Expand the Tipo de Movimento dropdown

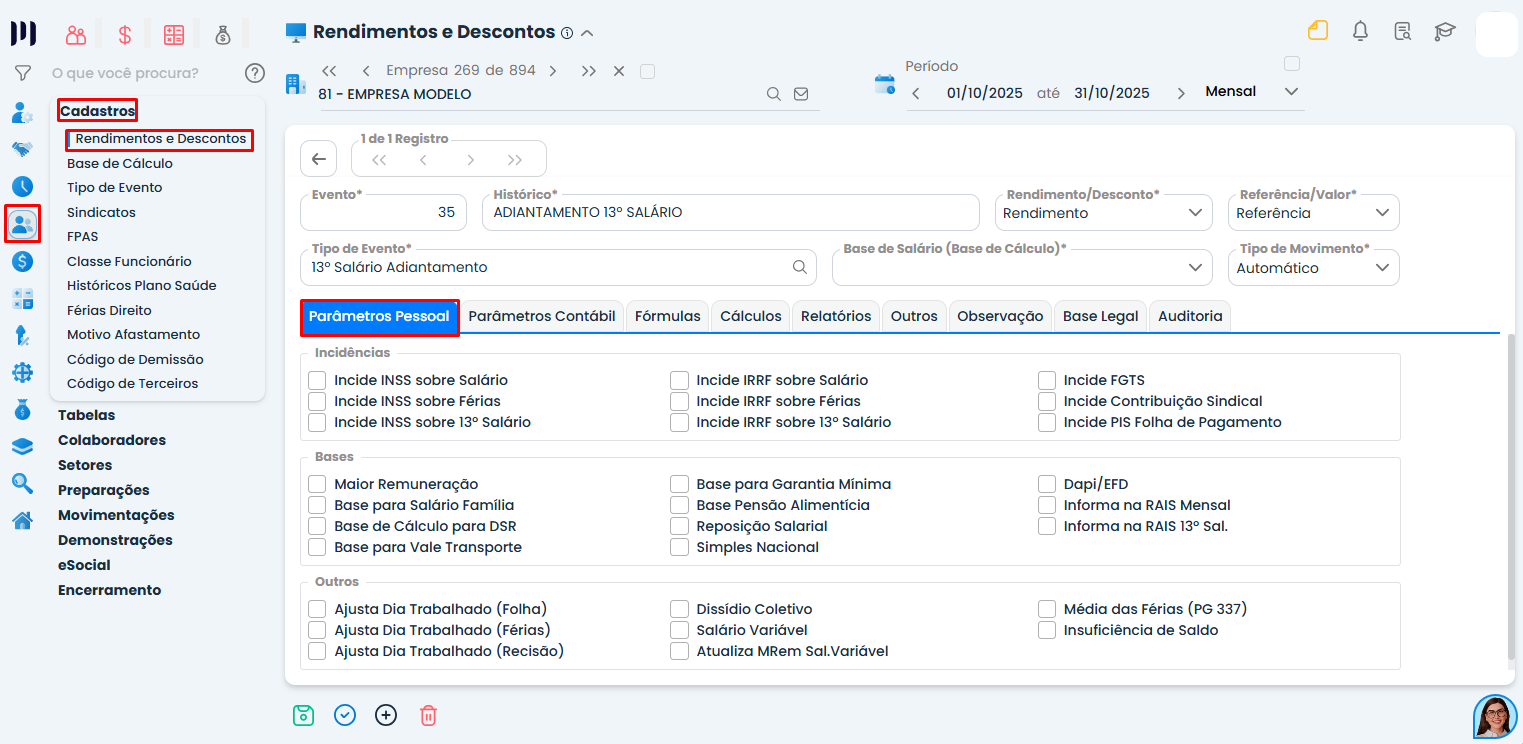click(1313, 268)
